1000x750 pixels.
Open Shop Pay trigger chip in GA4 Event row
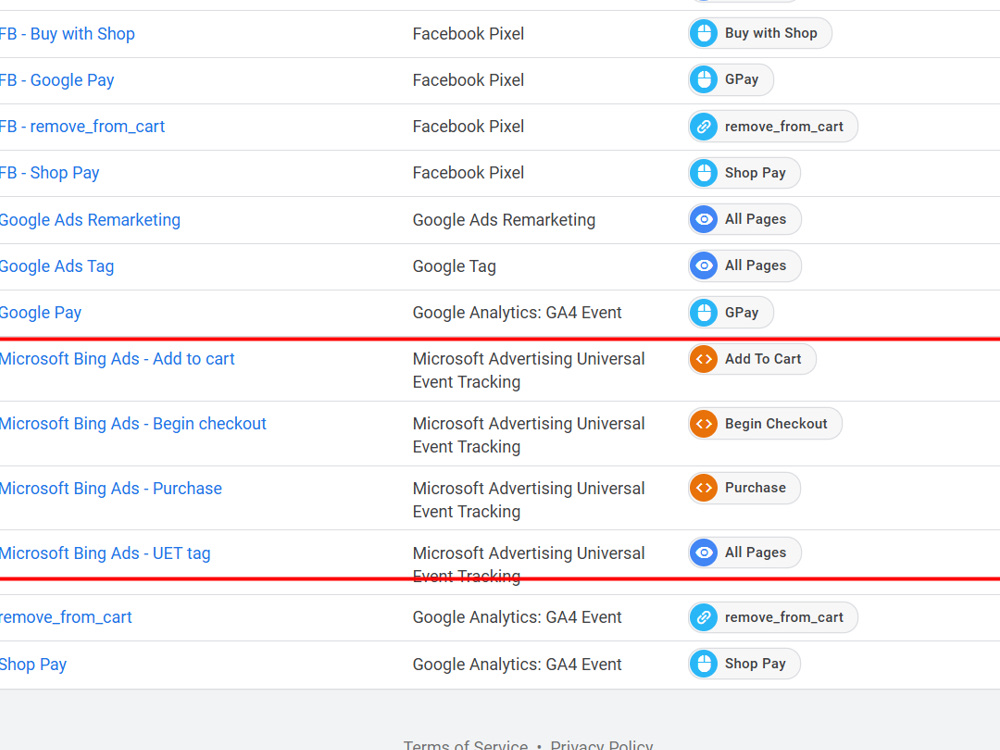tap(744, 664)
